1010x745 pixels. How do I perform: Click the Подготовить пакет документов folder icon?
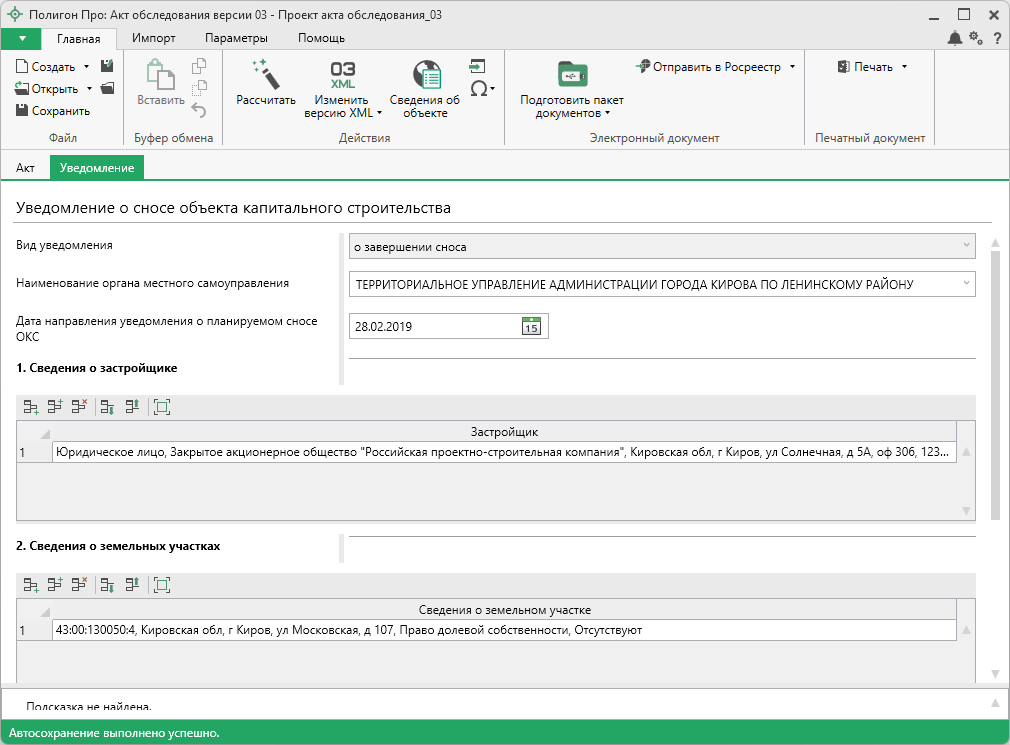[572, 76]
